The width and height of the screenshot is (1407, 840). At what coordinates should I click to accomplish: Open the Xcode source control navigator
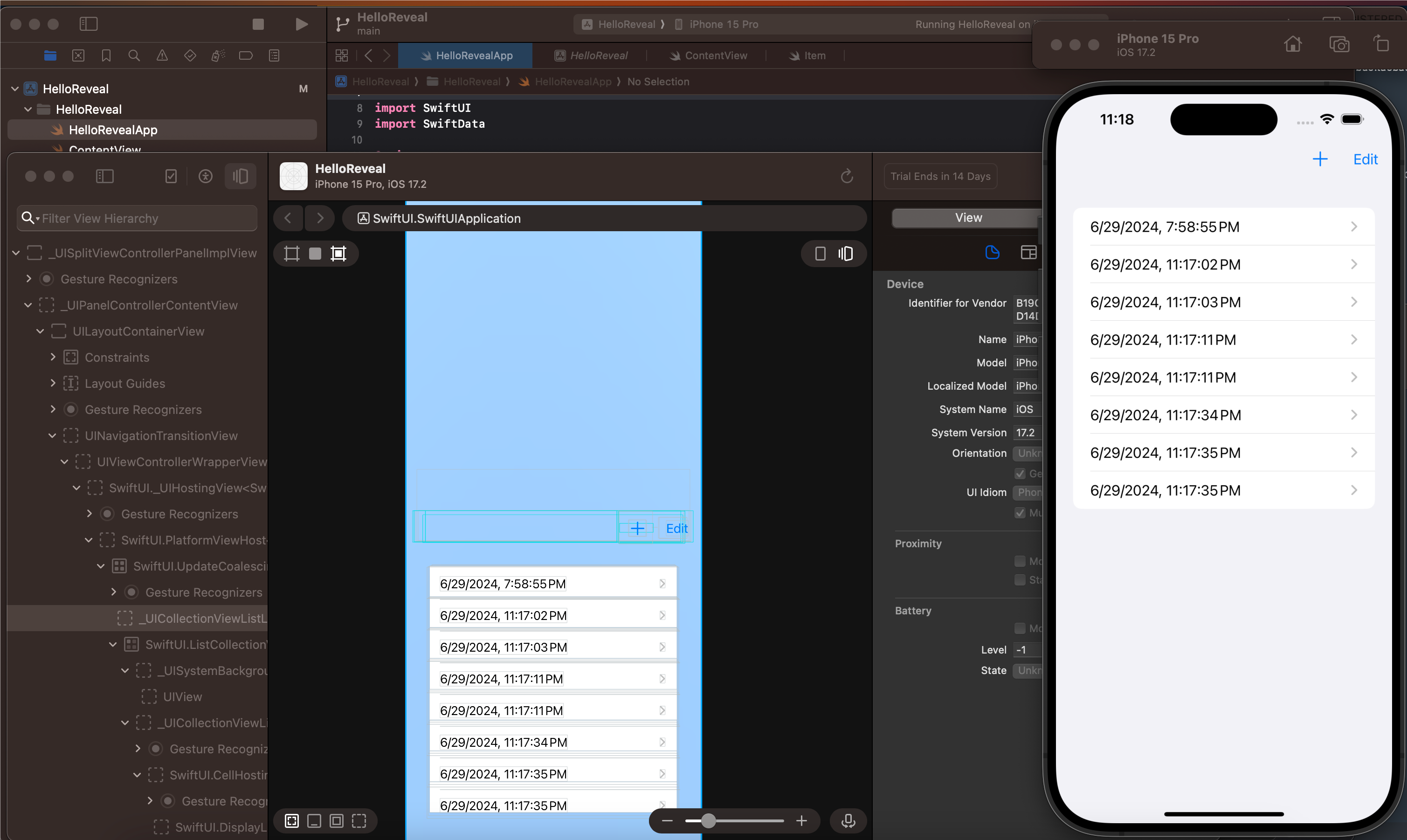coord(78,55)
